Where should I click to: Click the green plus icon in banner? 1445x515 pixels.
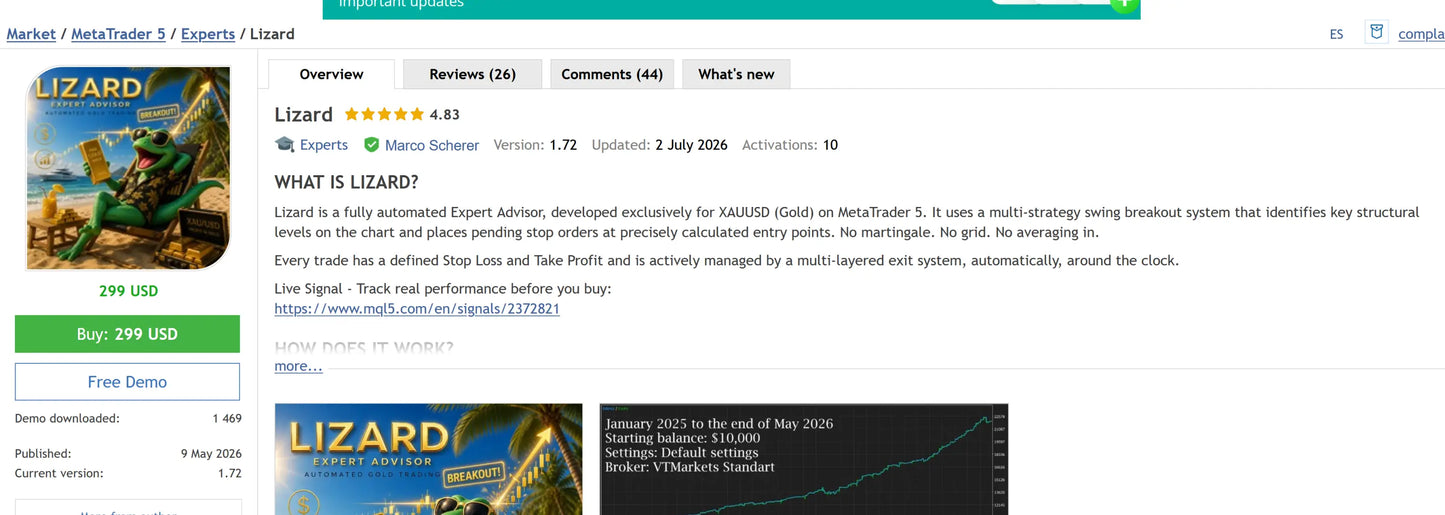point(1124,4)
